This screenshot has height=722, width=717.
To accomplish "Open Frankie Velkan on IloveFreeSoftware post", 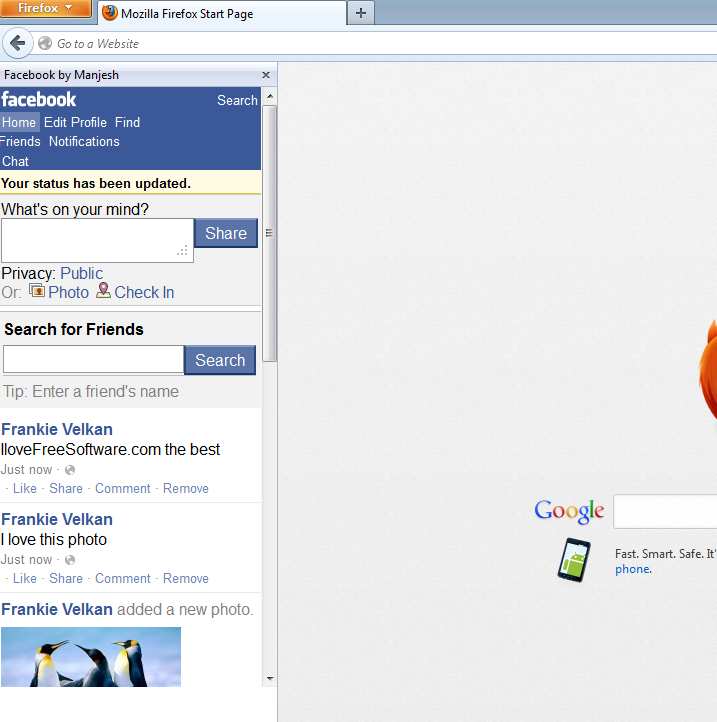I will click(x=57, y=429).
